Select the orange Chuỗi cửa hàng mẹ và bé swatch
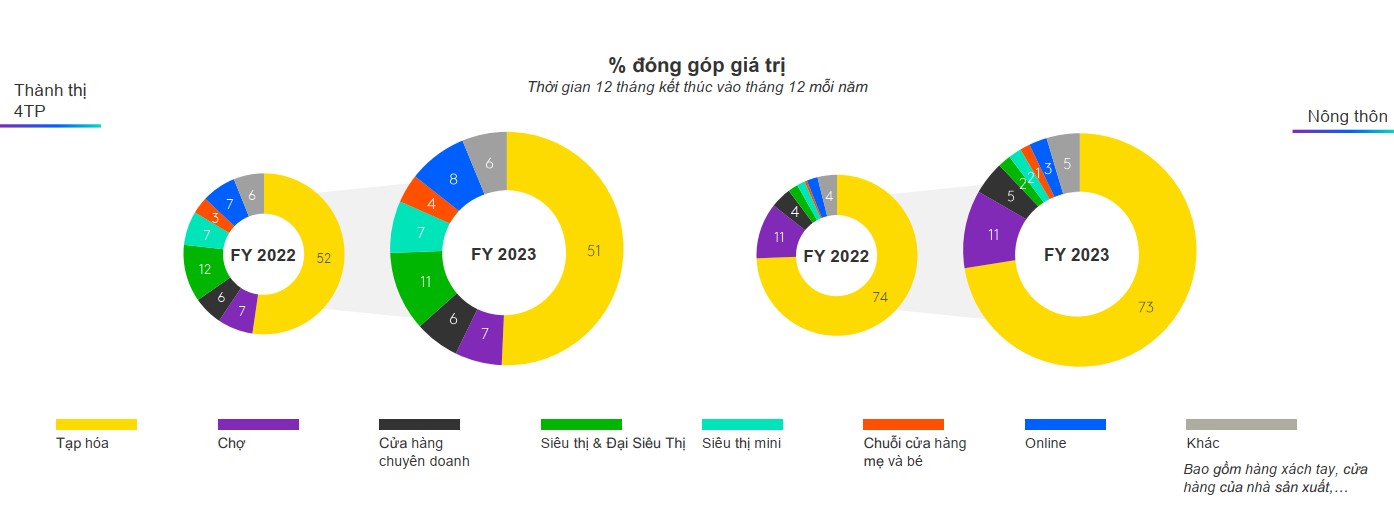 click(903, 425)
